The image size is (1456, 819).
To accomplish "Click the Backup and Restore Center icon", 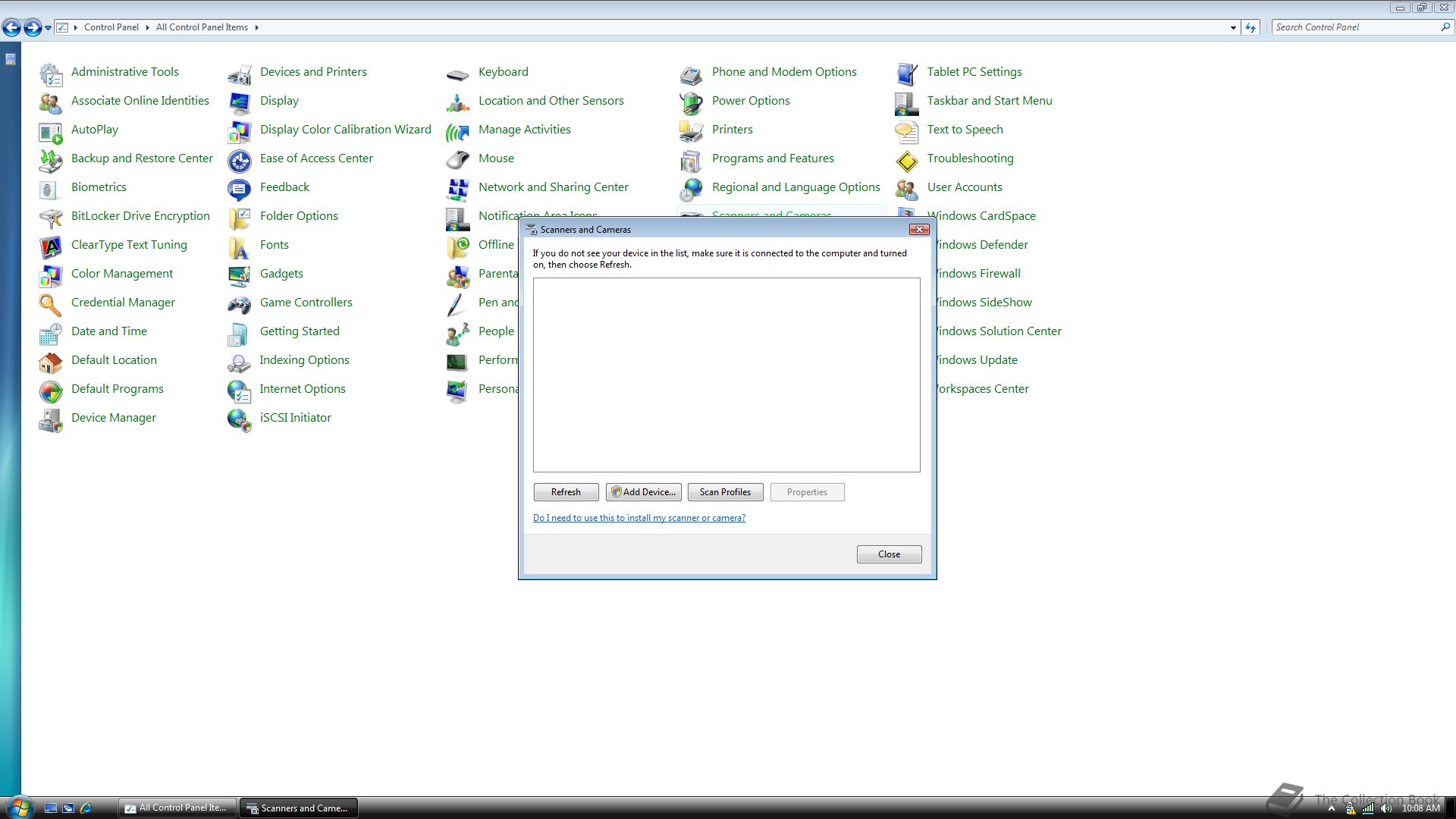I will click(x=51, y=160).
